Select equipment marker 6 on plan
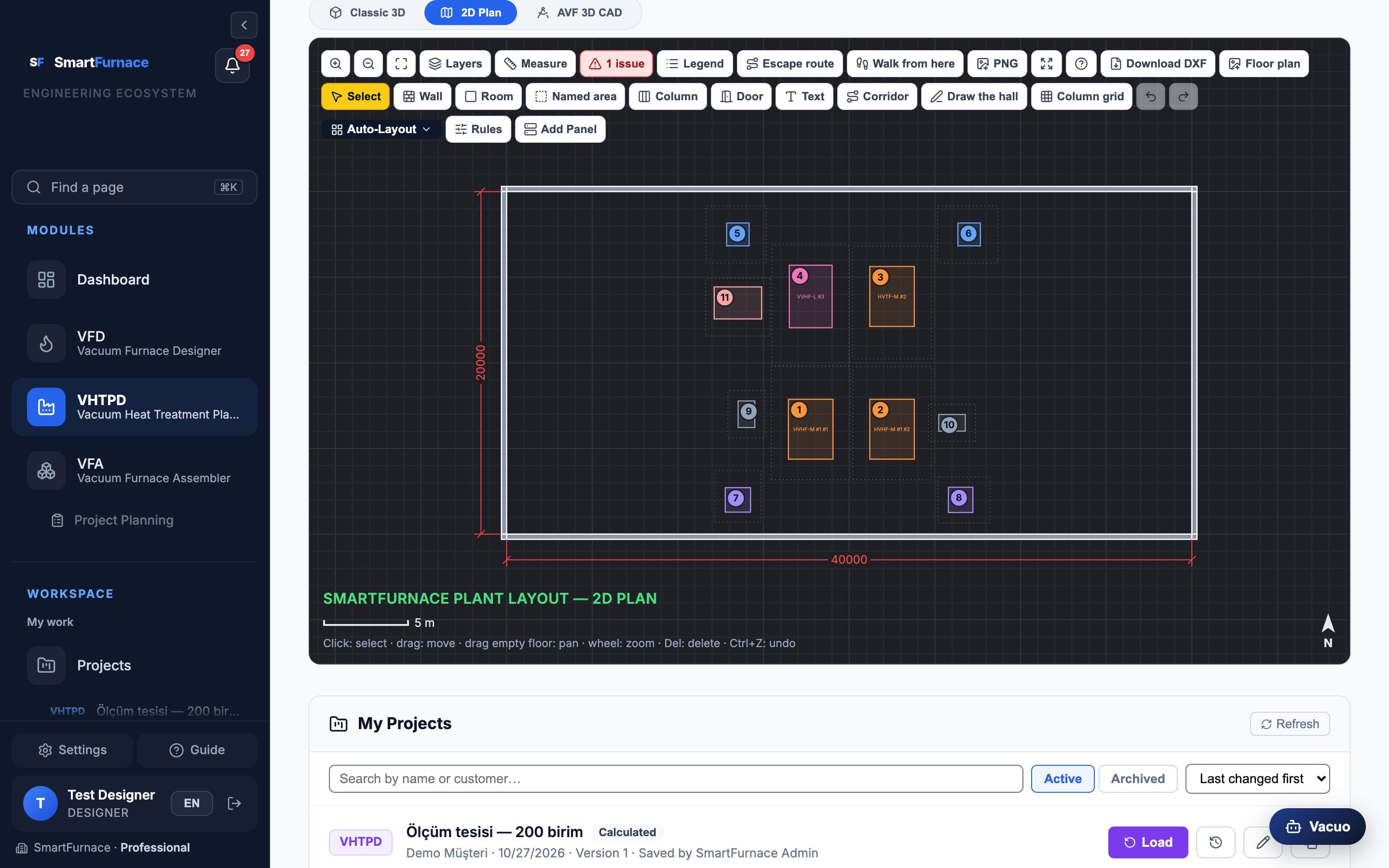 pos(969,234)
